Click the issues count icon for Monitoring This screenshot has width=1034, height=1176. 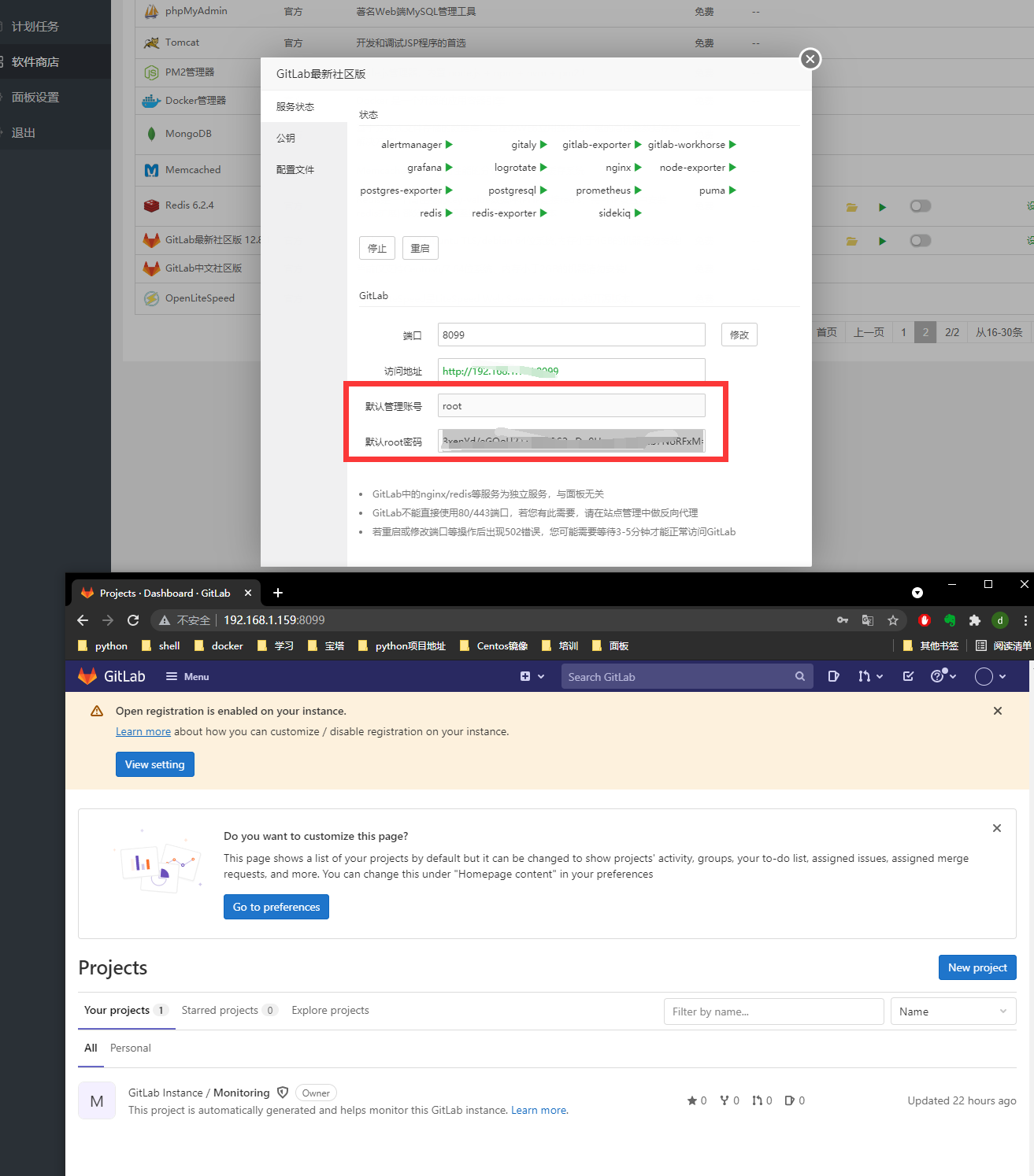[795, 1100]
